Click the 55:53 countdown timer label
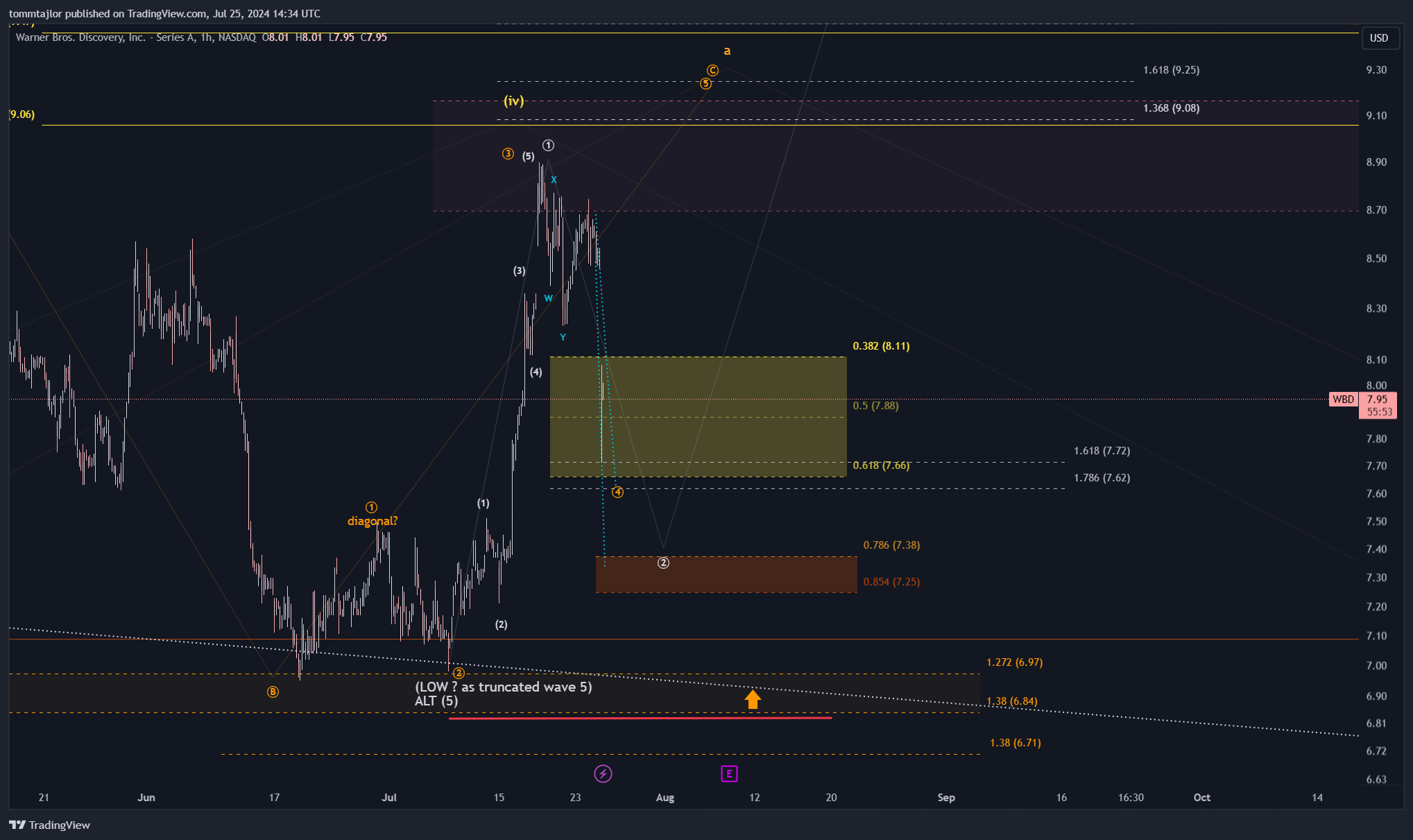This screenshot has width=1413, height=840. pyautogui.click(x=1379, y=412)
